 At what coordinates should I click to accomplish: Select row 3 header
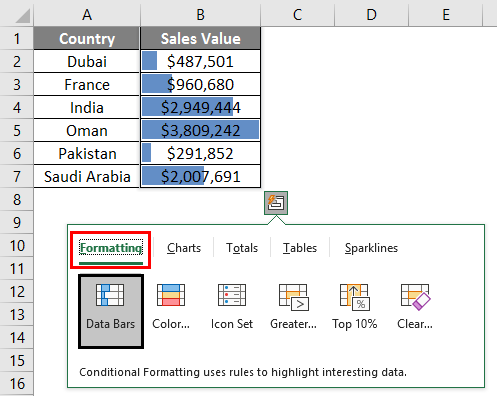click(17, 84)
